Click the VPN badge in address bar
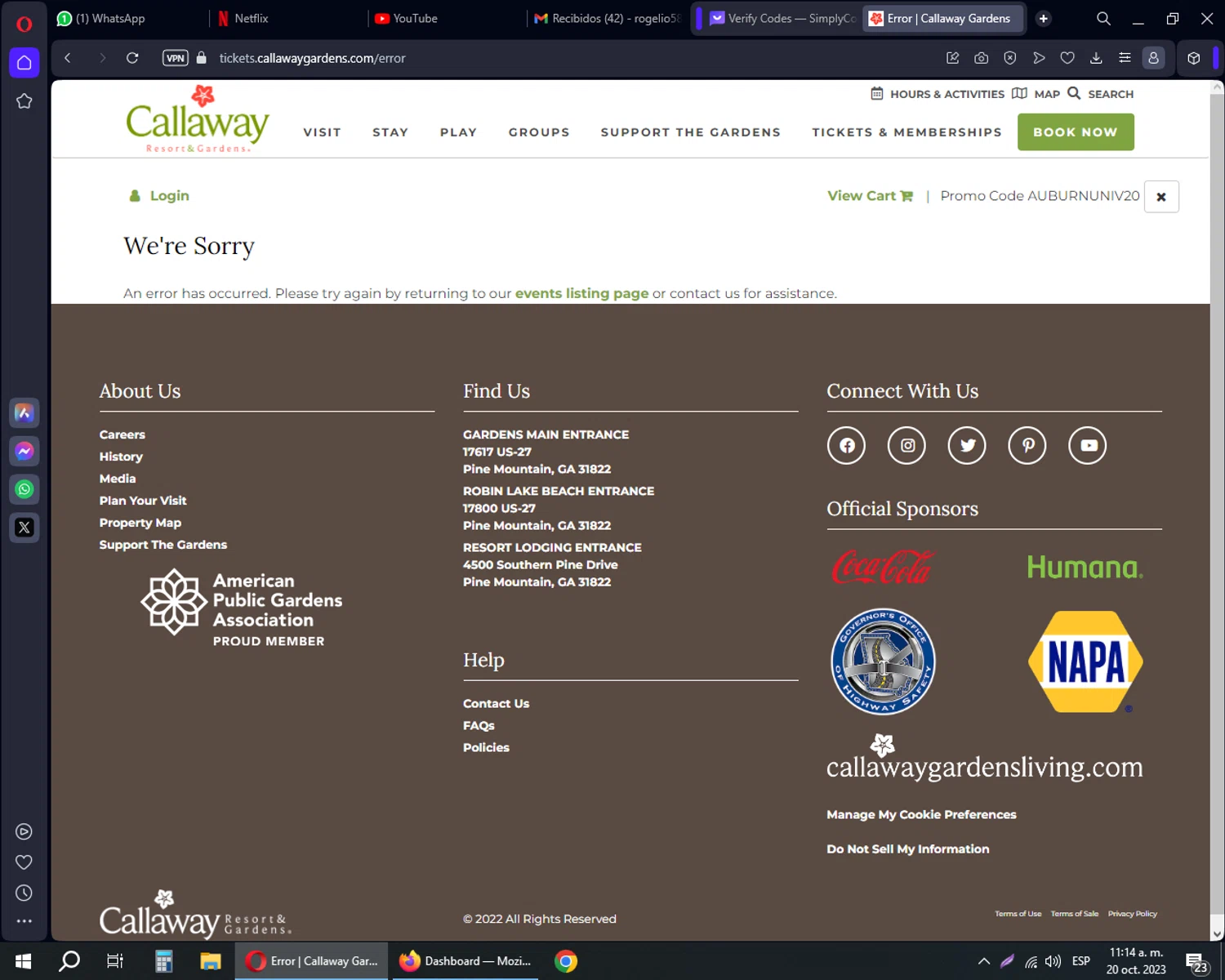Viewport: 1225px width, 980px height. click(x=176, y=58)
